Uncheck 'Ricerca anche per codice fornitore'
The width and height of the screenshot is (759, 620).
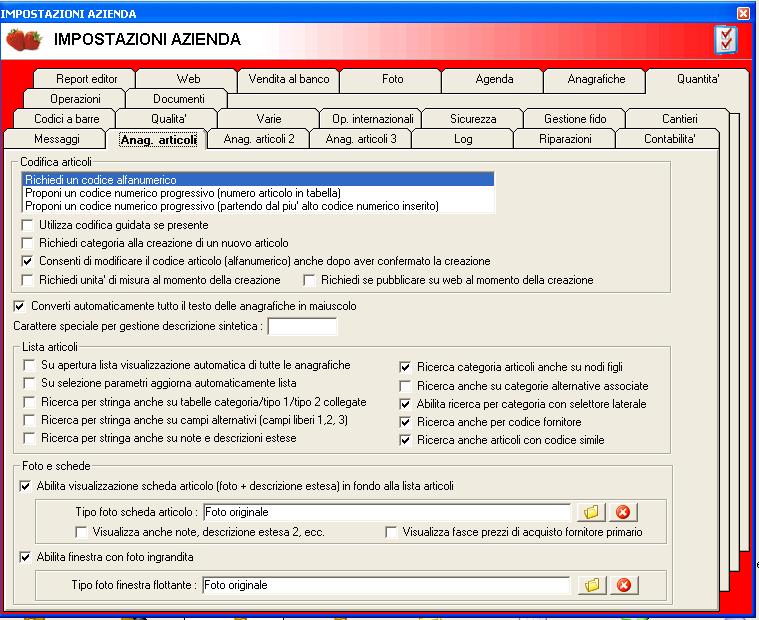click(405, 422)
